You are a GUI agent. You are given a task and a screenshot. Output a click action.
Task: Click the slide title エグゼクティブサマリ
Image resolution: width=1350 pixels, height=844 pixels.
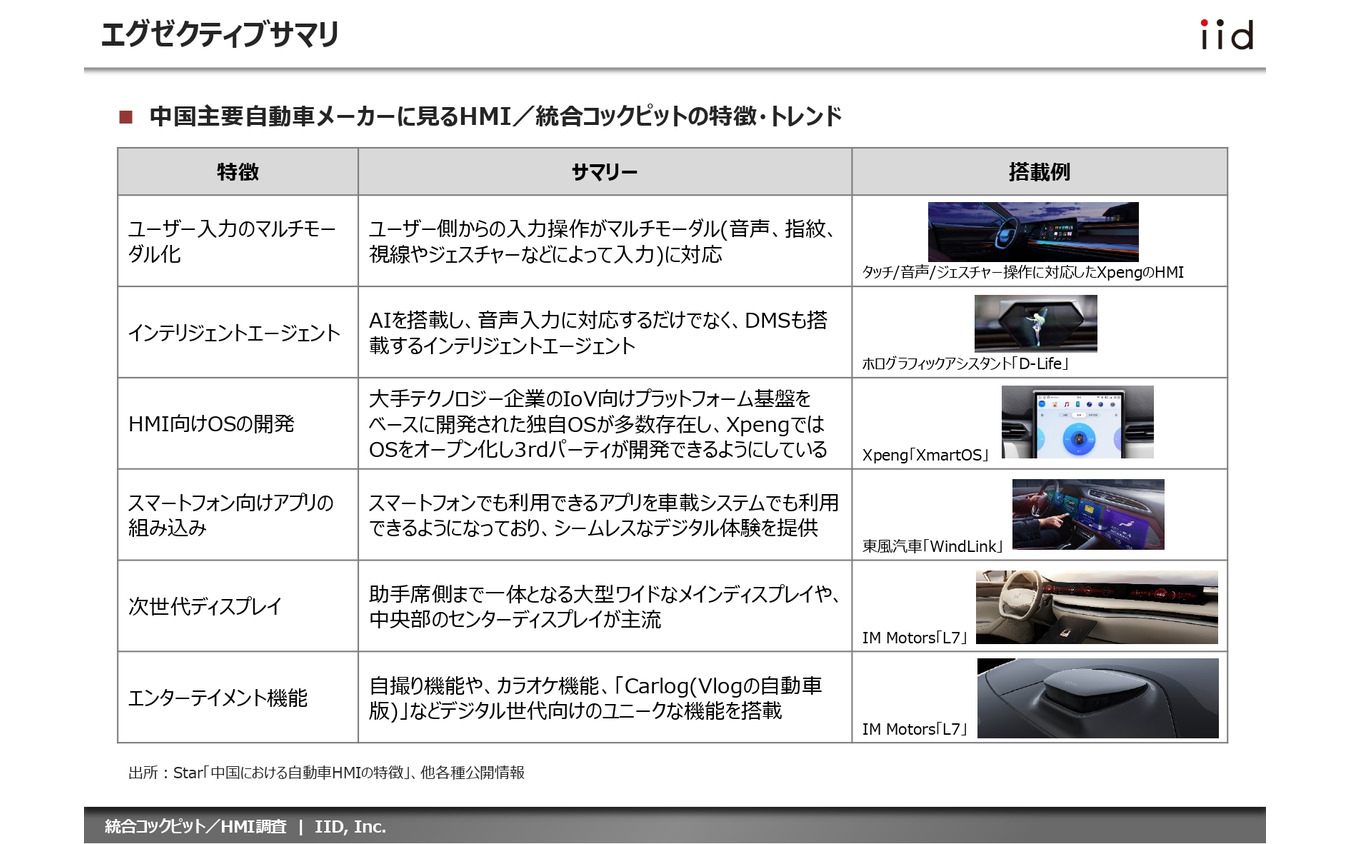[x=220, y=35]
